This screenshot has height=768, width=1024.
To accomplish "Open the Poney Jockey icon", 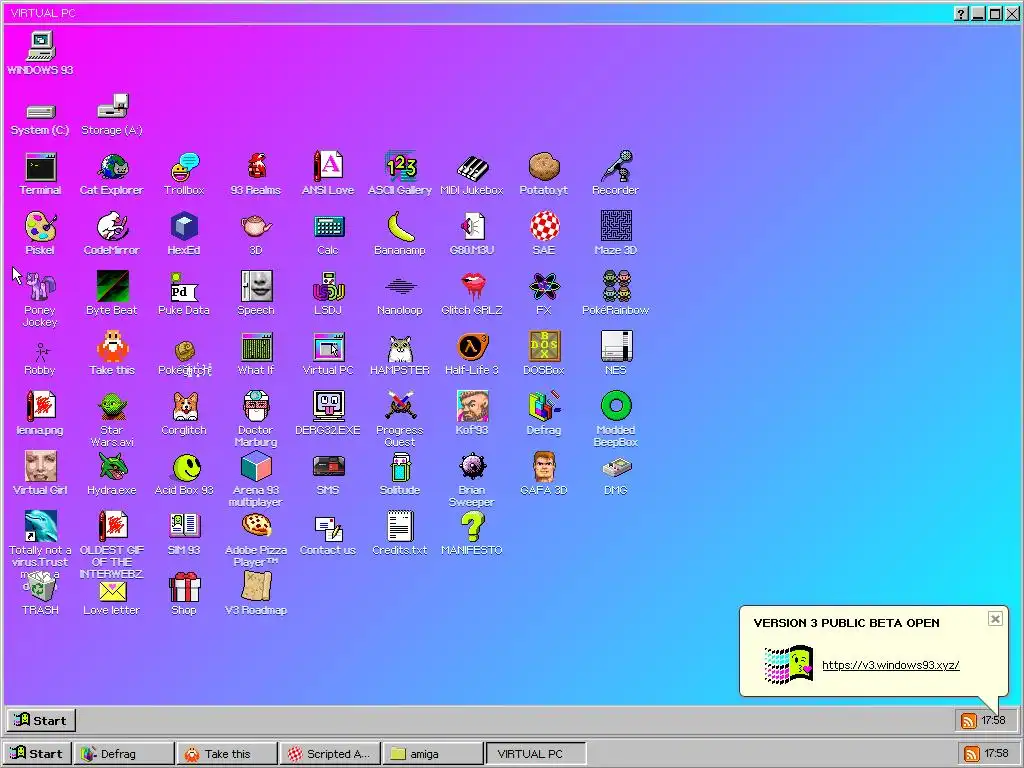I will [40, 299].
